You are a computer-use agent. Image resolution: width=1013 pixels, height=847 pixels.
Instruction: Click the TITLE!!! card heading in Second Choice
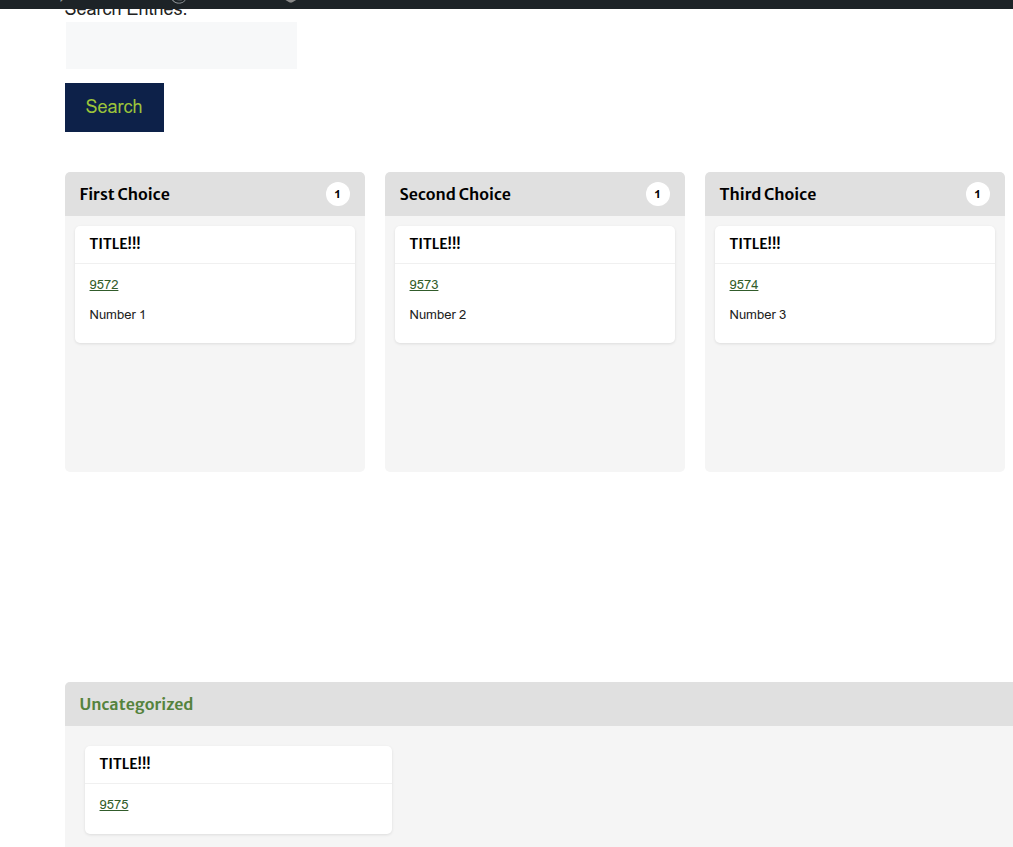coord(435,244)
